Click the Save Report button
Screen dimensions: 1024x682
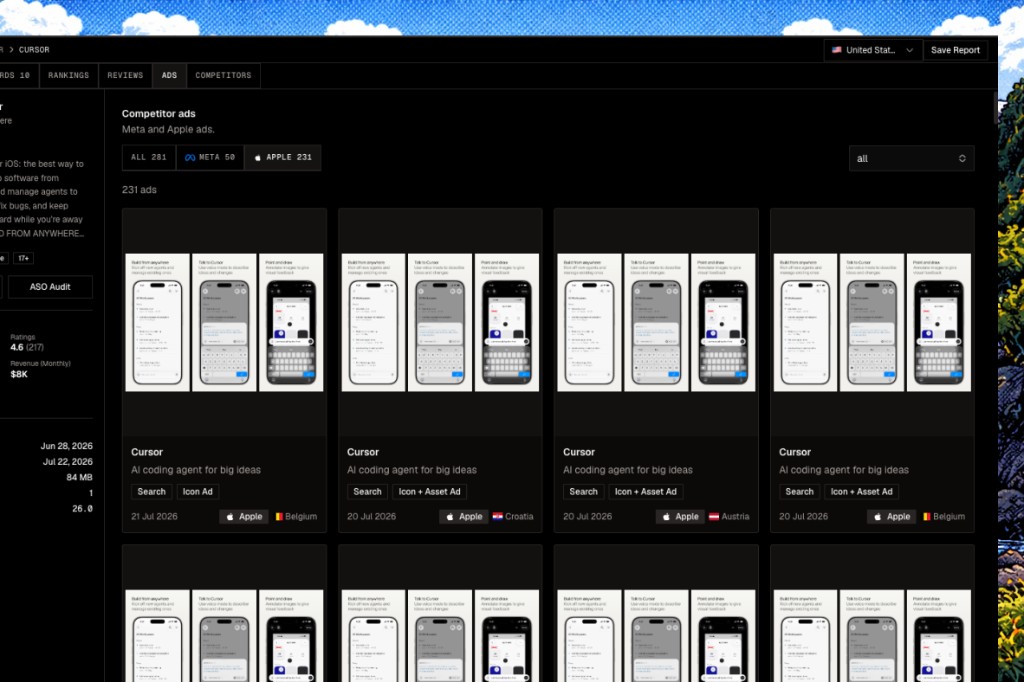tap(955, 50)
